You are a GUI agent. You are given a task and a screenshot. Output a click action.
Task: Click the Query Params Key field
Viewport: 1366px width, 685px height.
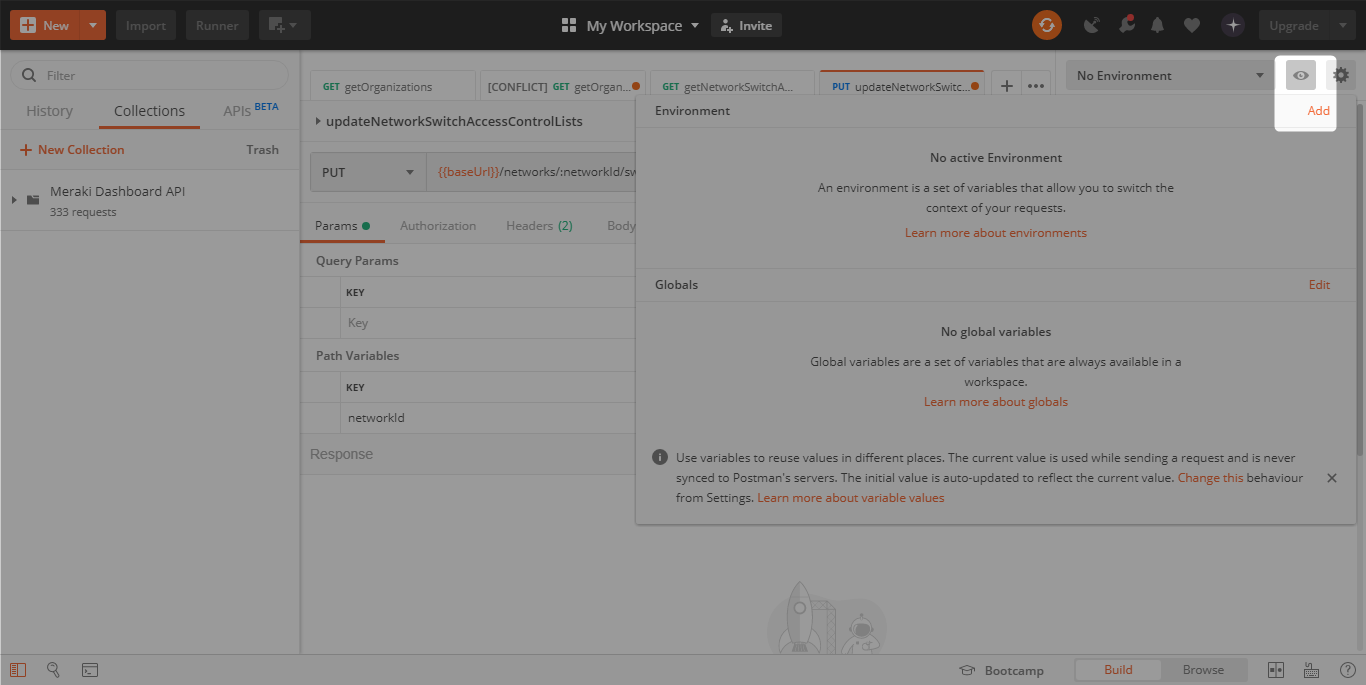pos(490,323)
